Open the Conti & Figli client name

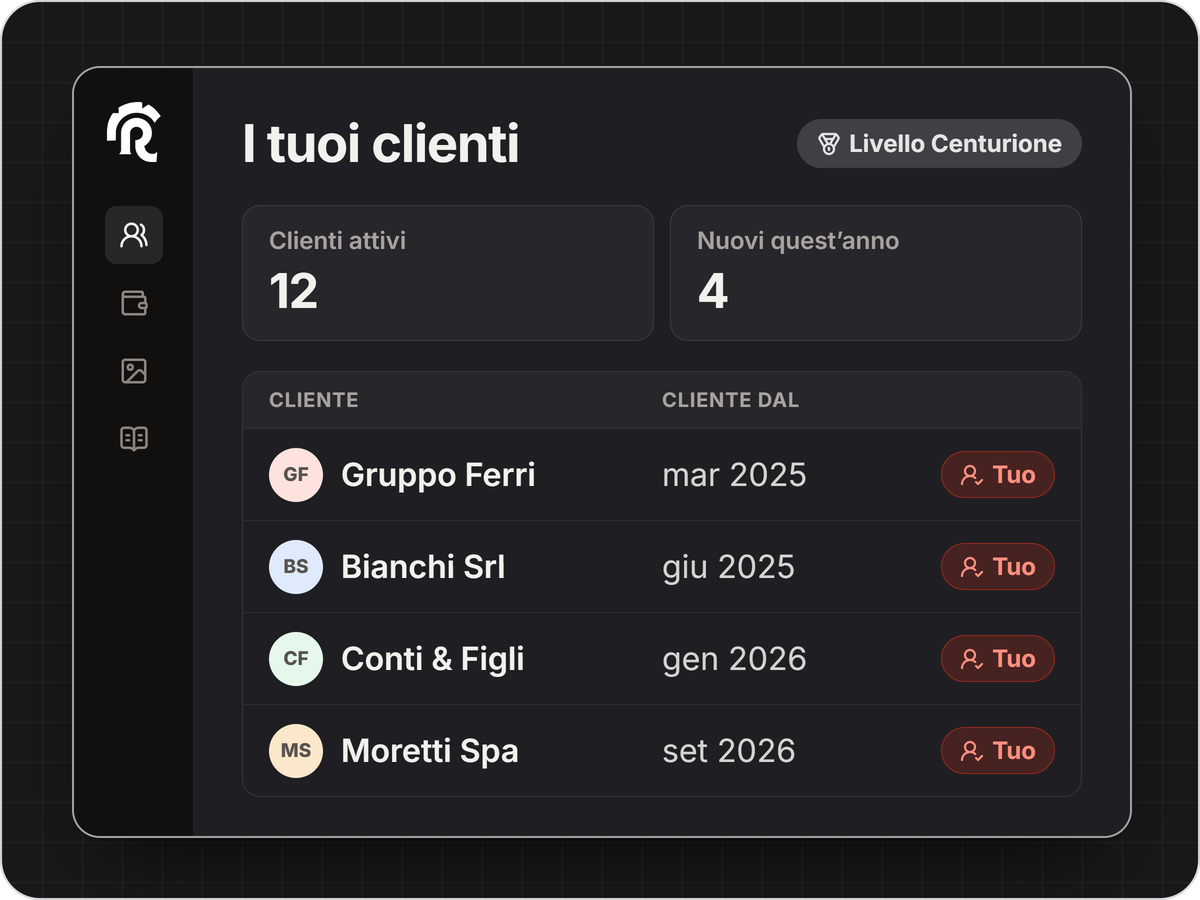(433, 659)
